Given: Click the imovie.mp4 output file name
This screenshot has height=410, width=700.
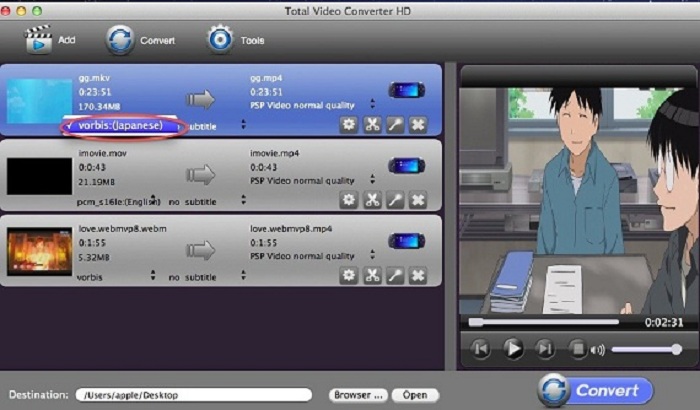Looking at the screenshot, I should pyautogui.click(x=275, y=153).
